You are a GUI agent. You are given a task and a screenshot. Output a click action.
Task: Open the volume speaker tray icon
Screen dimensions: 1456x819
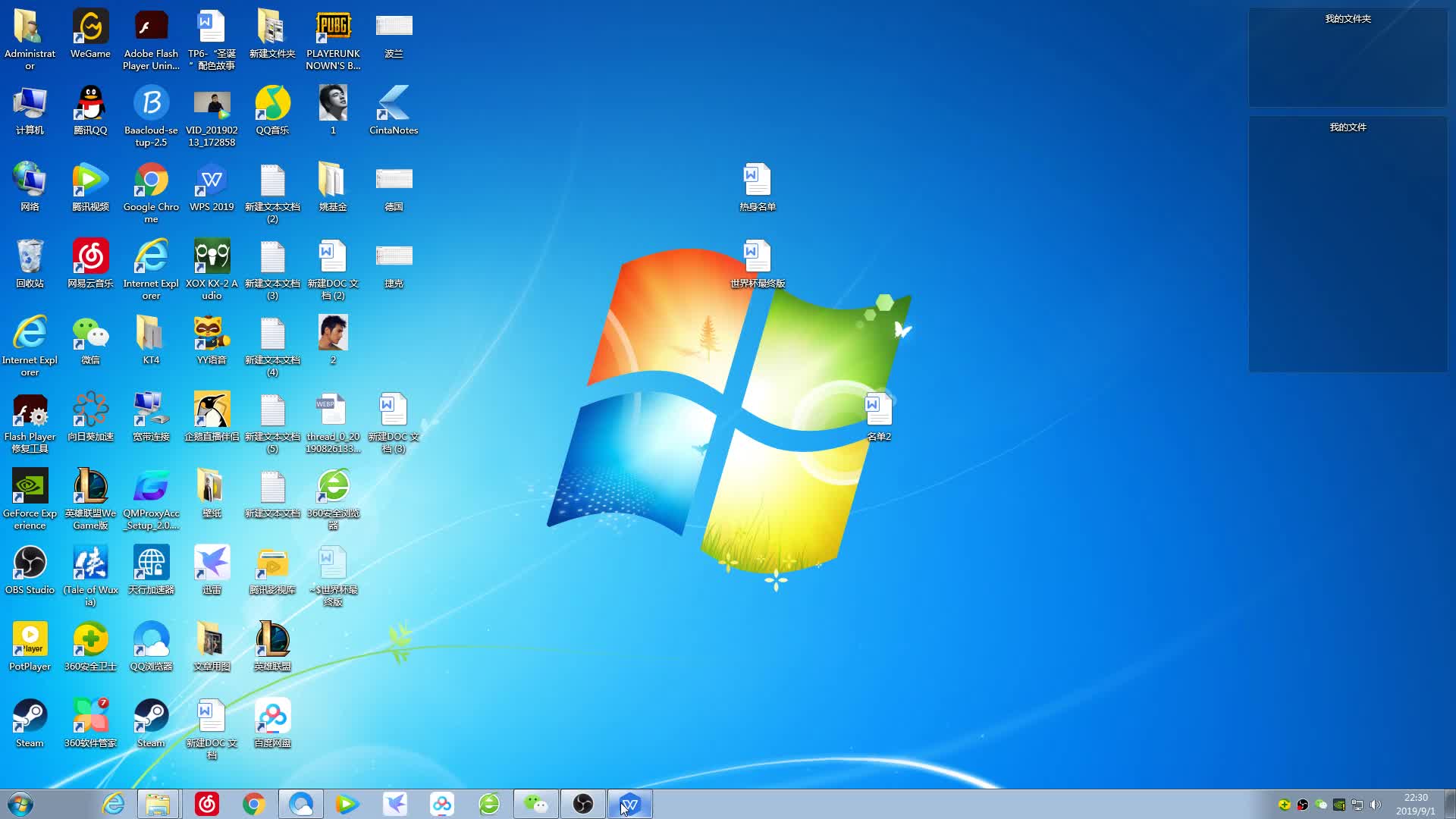pyautogui.click(x=1376, y=805)
